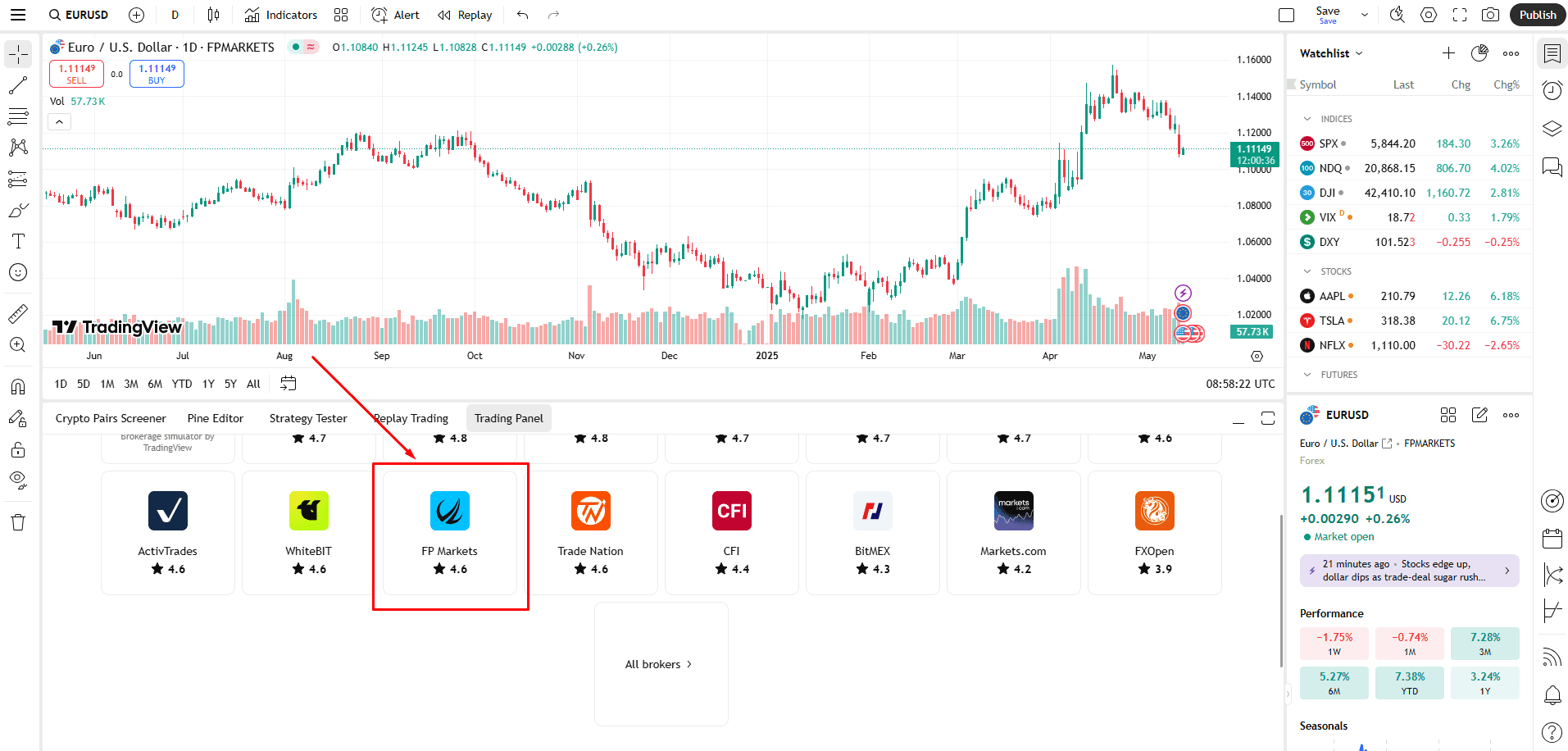Select the Trend Line drawing tool
Image resolution: width=1568 pixels, height=751 pixels.
click(17, 85)
